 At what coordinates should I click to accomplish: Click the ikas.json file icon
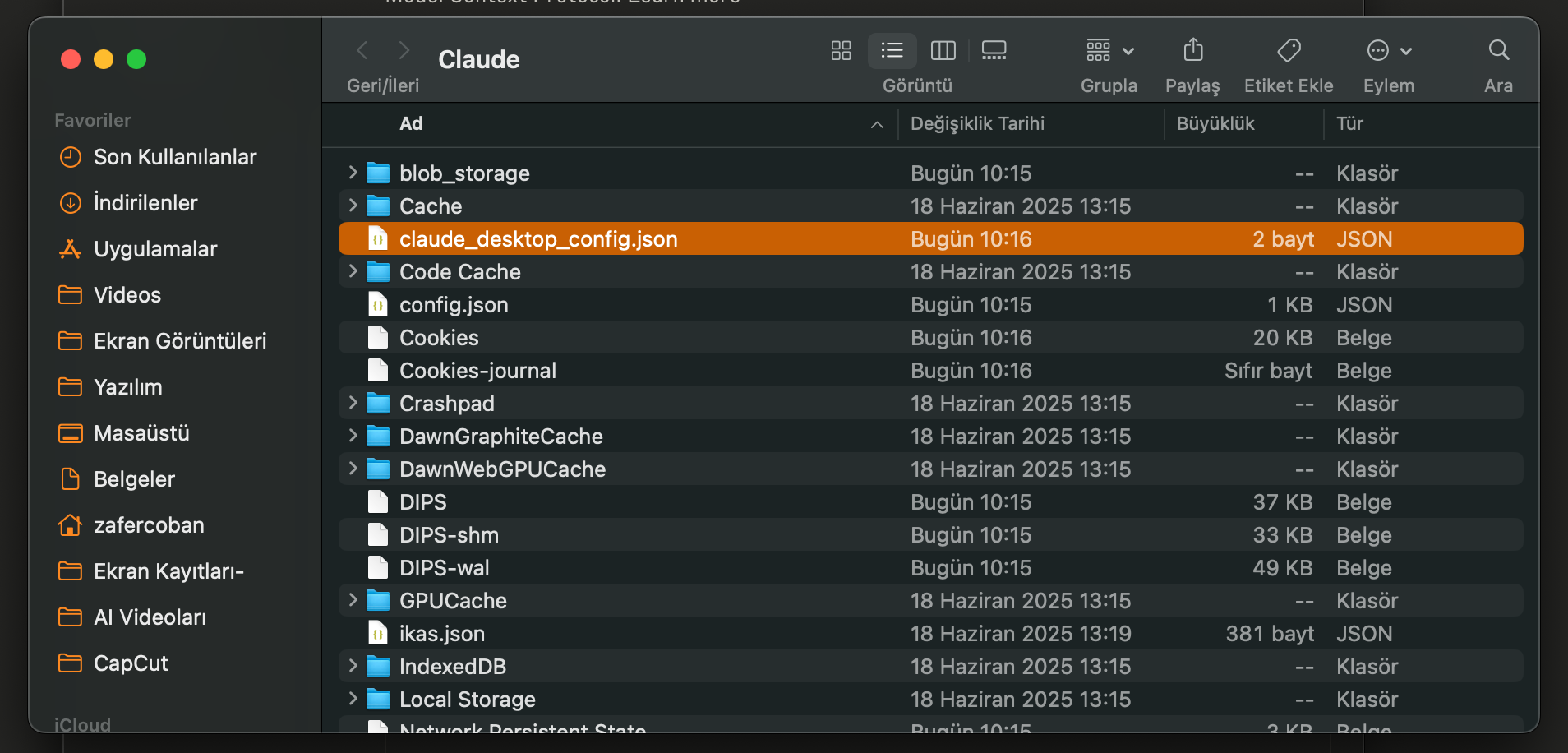tap(378, 633)
